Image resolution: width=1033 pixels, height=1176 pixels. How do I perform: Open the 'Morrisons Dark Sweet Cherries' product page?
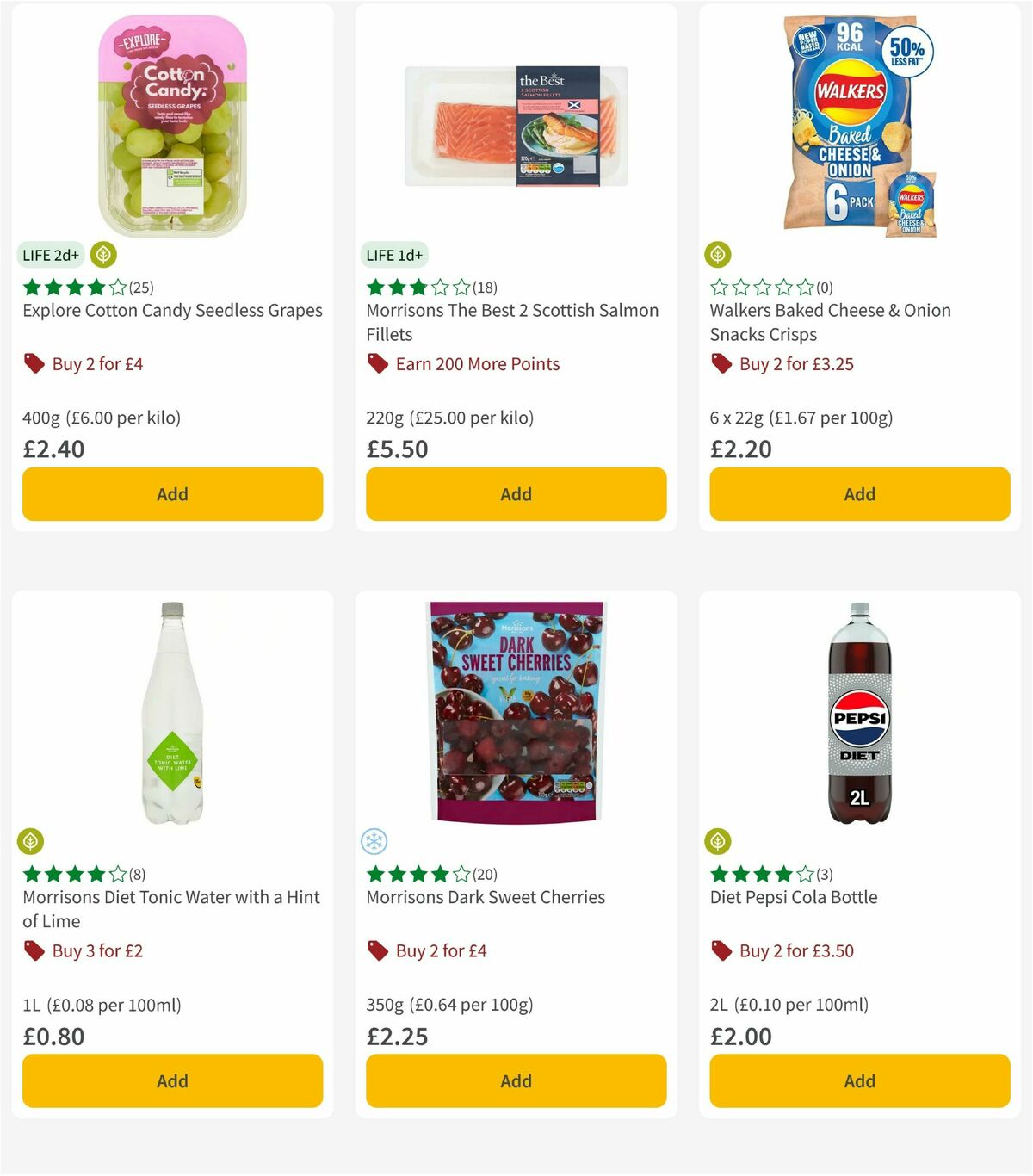tap(486, 896)
